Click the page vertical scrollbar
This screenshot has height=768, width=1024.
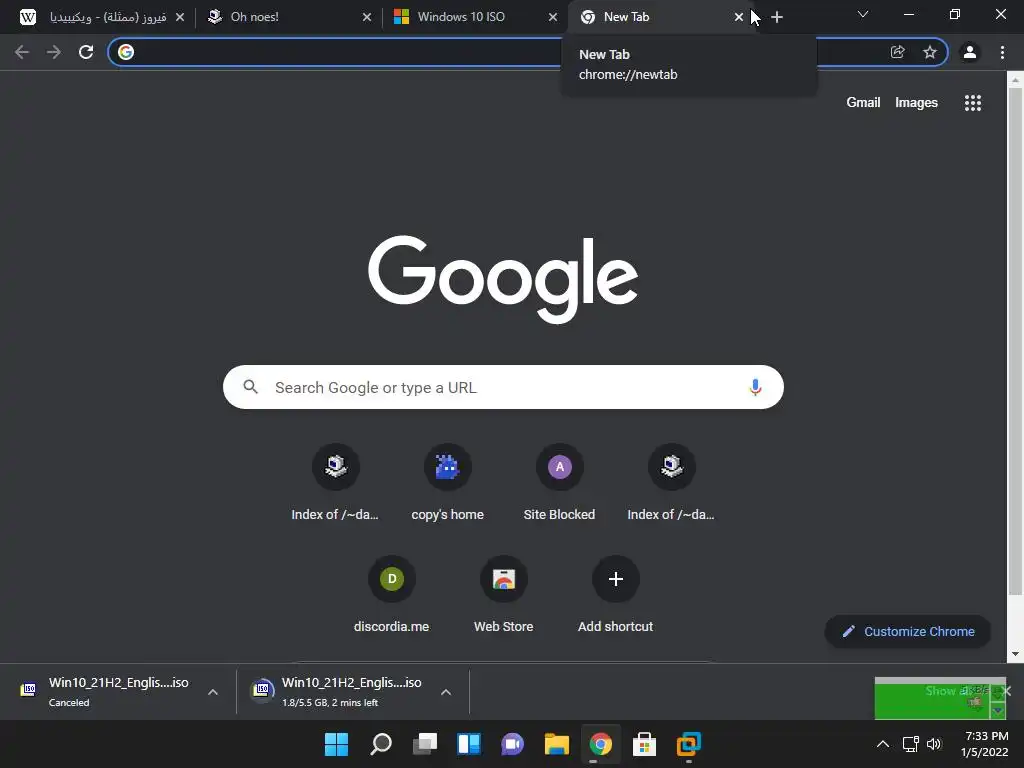pyautogui.click(x=1015, y=341)
